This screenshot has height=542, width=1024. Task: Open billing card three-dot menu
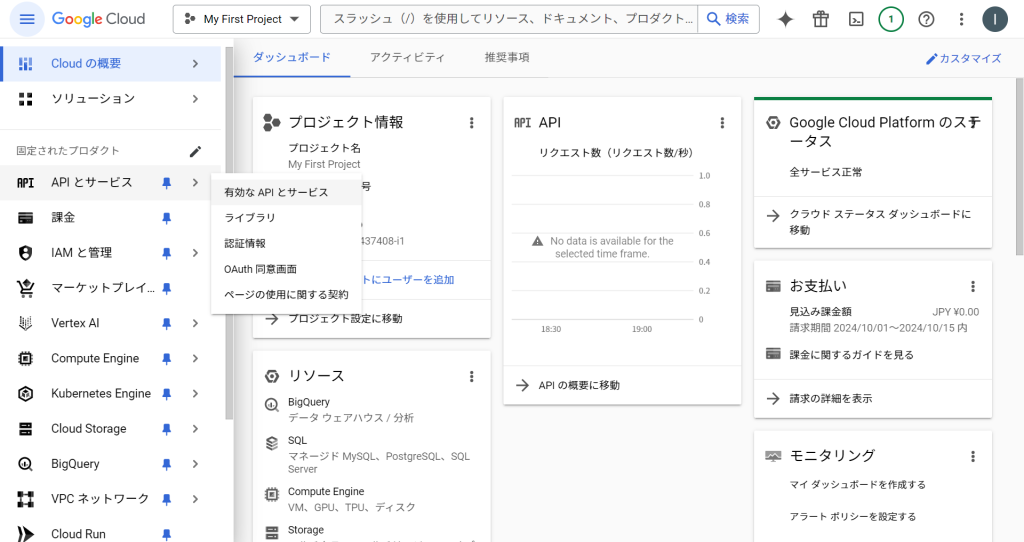(x=973, y=286)
